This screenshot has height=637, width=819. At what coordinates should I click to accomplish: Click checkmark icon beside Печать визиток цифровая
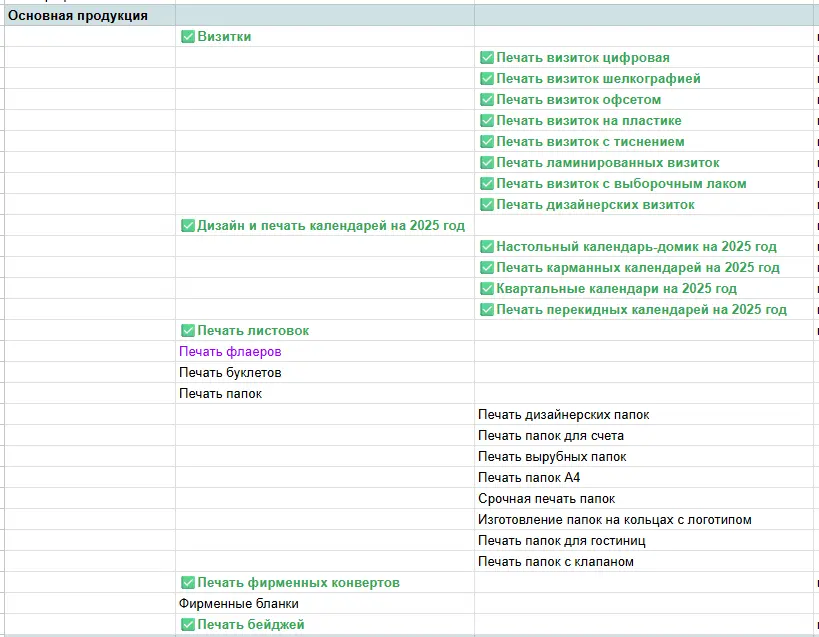(487, 58)
